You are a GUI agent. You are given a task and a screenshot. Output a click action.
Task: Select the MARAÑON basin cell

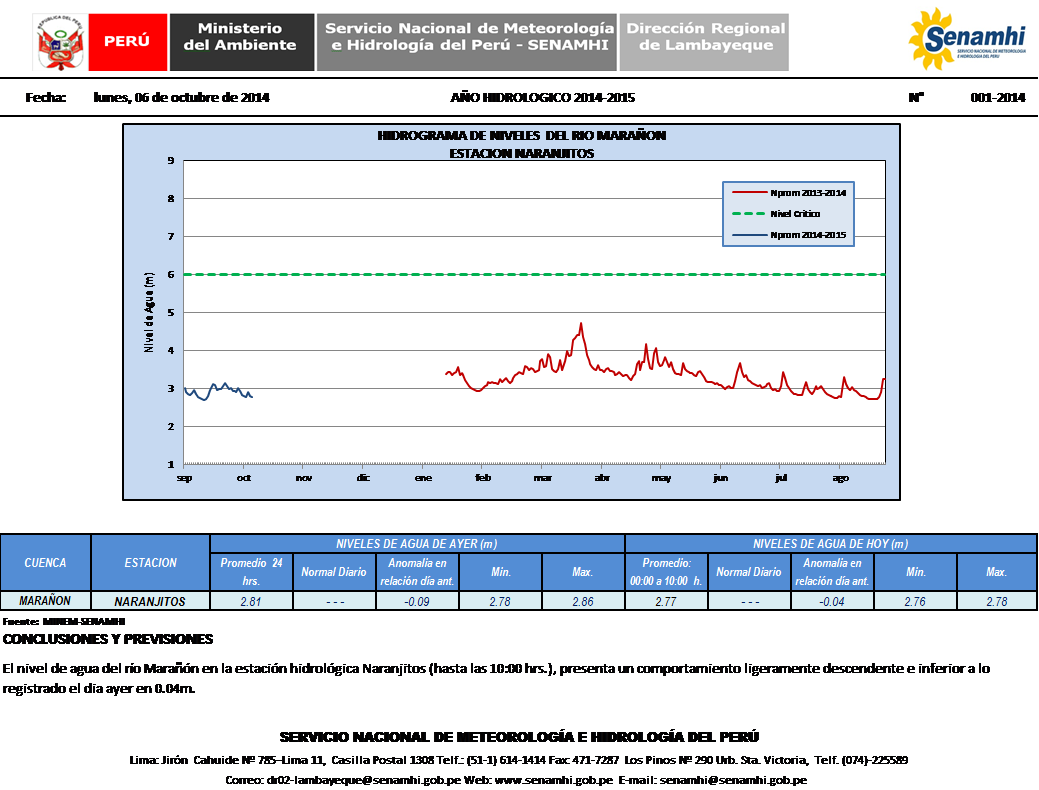click(x=46, y=601)
